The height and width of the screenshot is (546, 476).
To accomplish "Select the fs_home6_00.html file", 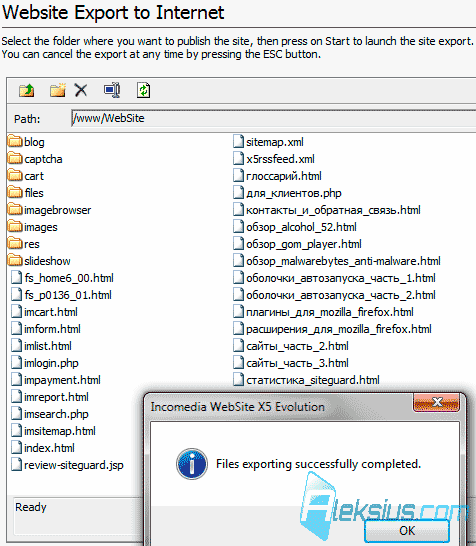I will tap(62, 278).
